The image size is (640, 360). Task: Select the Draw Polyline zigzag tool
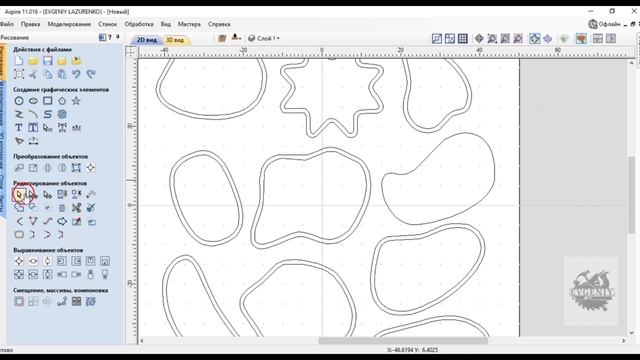pyautogui.click(x=19, y=114)
